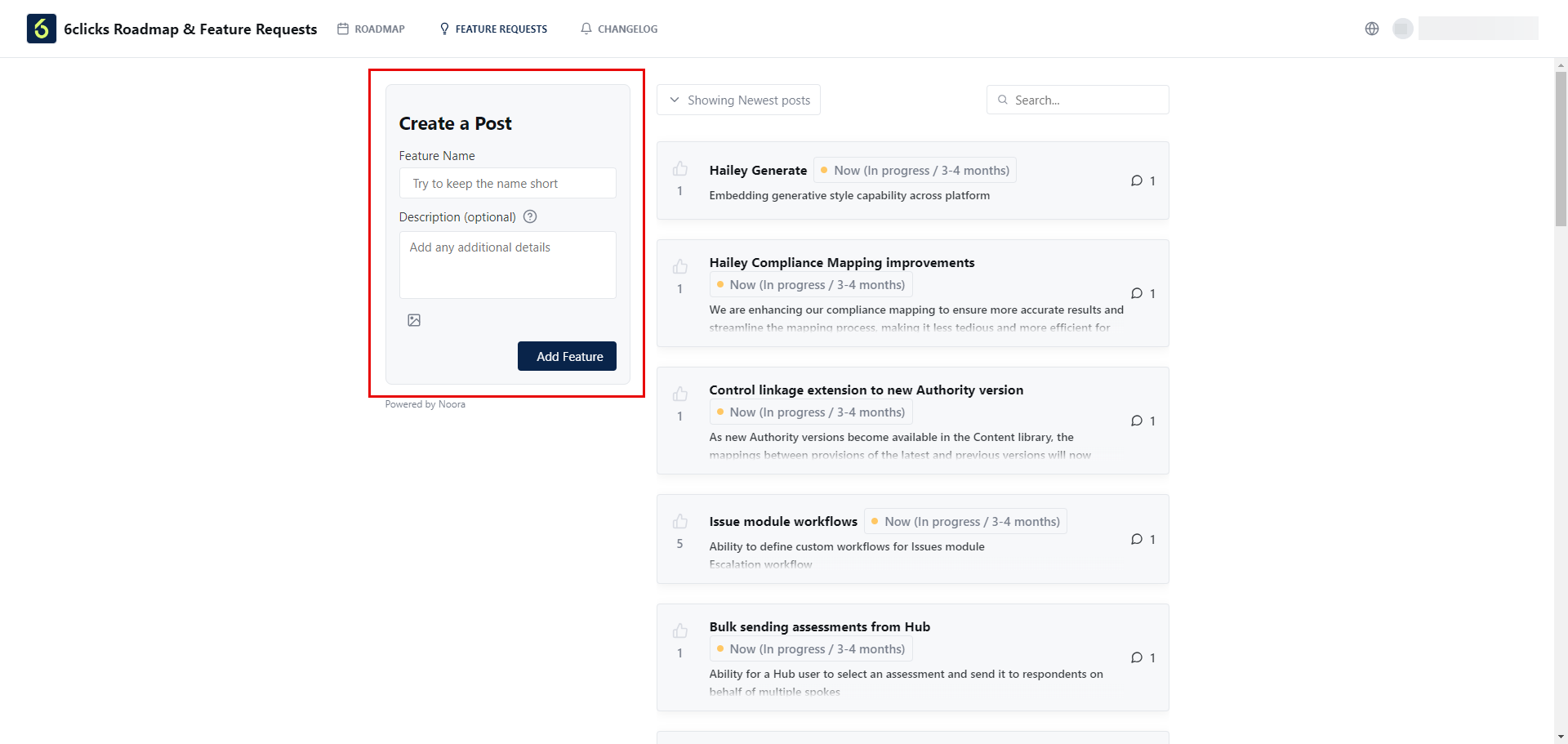Image resolution: width=1568 pixels, height=744 pixels.
Task: Upvote the Hailey Generate post
Action: pyautogui.click(x=680, y=168)
